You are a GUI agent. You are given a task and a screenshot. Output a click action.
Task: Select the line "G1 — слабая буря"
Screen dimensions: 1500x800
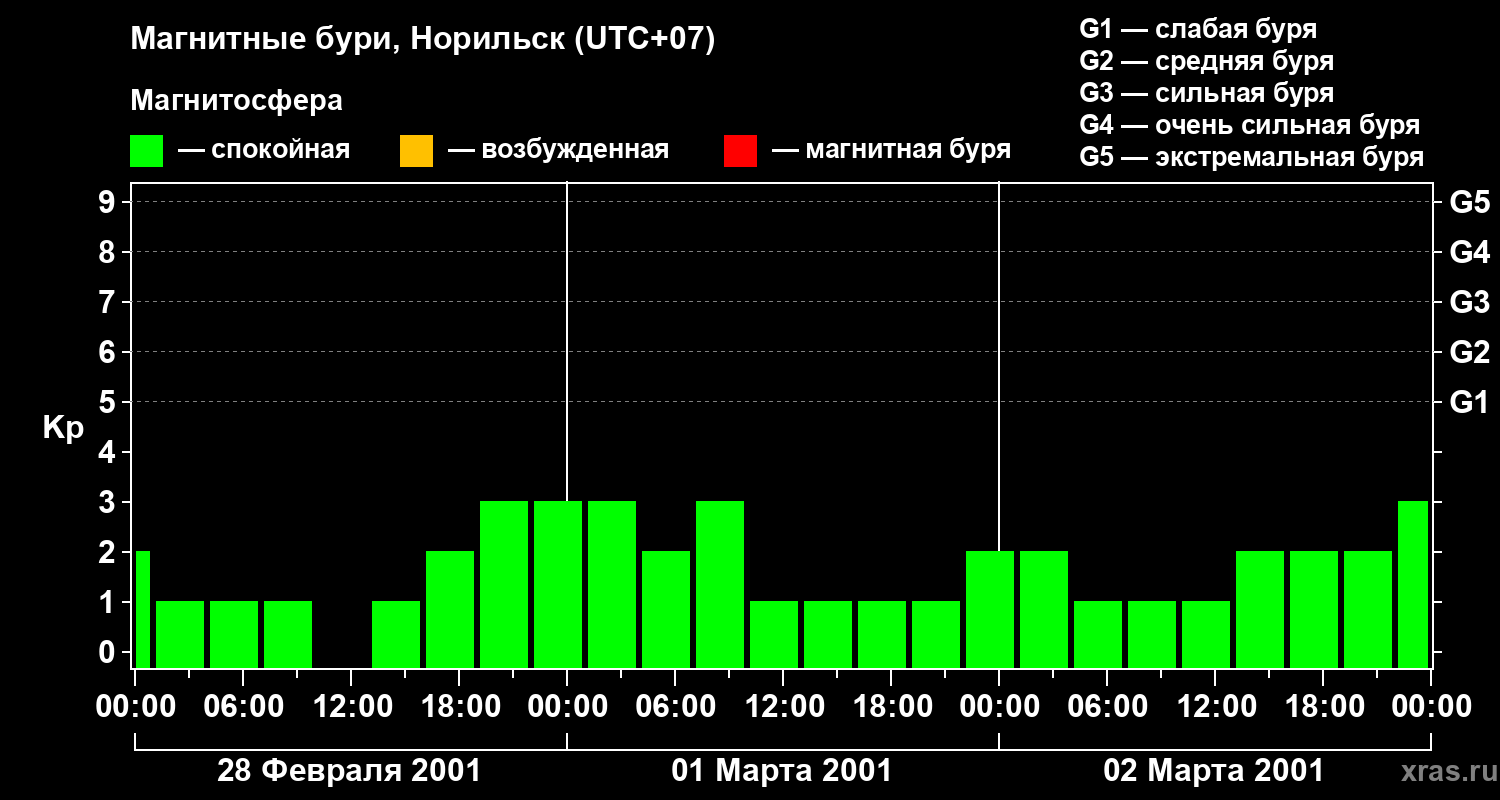tap(1198, 29)
